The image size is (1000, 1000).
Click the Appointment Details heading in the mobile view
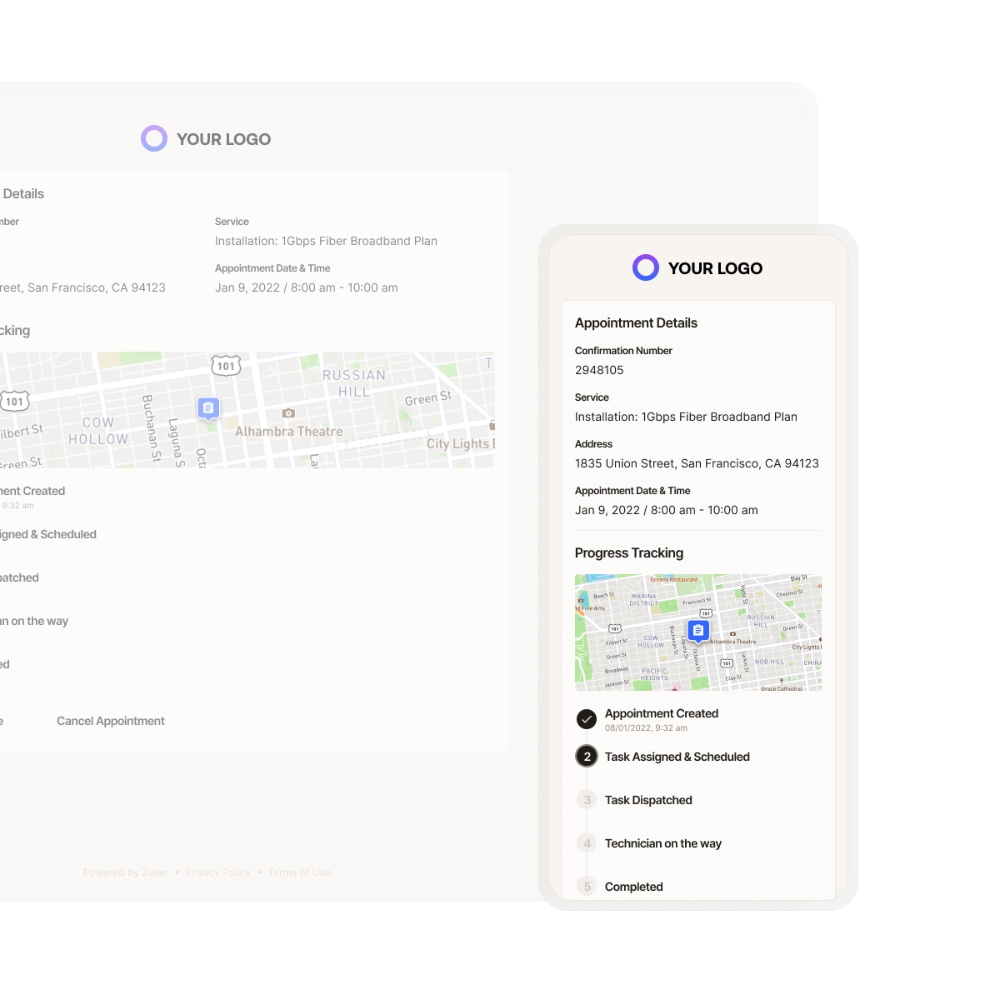(x=636, y=323)
